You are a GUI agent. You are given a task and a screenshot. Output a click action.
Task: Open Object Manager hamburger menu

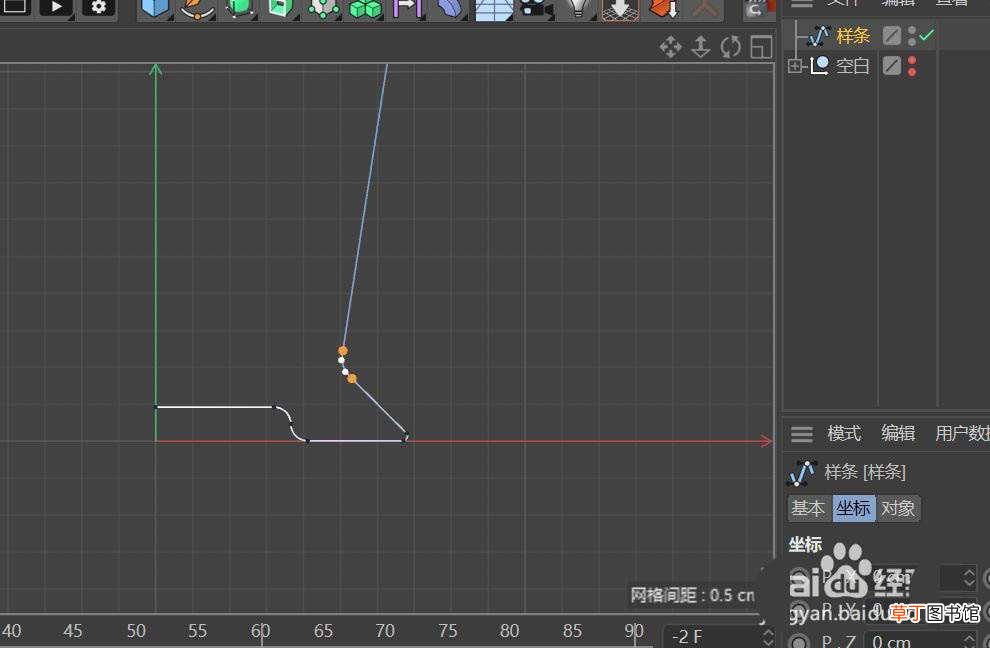[x=802, y=3]
